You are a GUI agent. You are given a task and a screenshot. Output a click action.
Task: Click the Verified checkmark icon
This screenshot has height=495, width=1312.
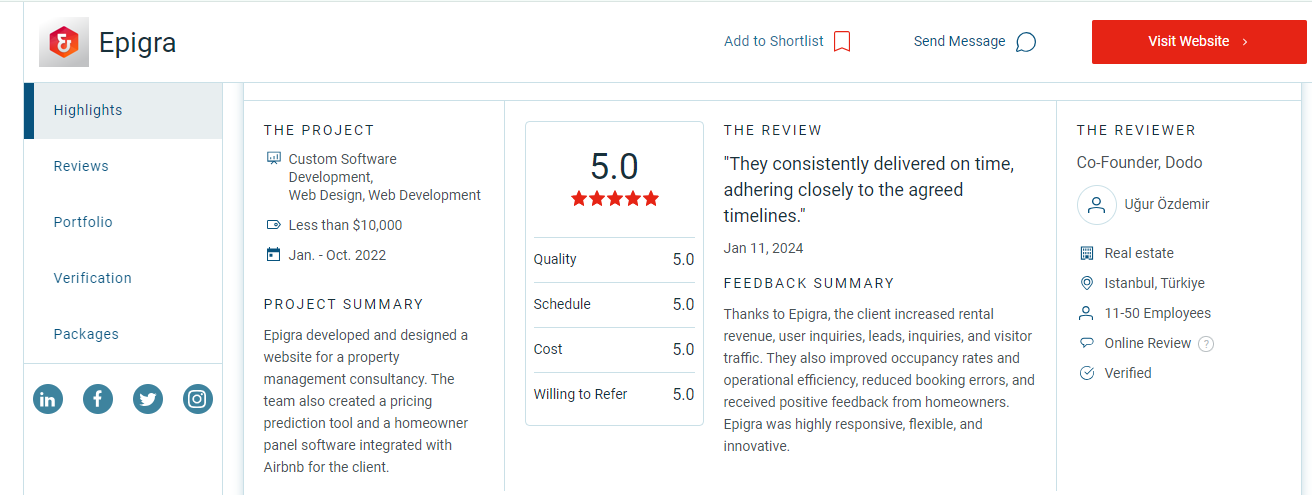pos(1087,373)
